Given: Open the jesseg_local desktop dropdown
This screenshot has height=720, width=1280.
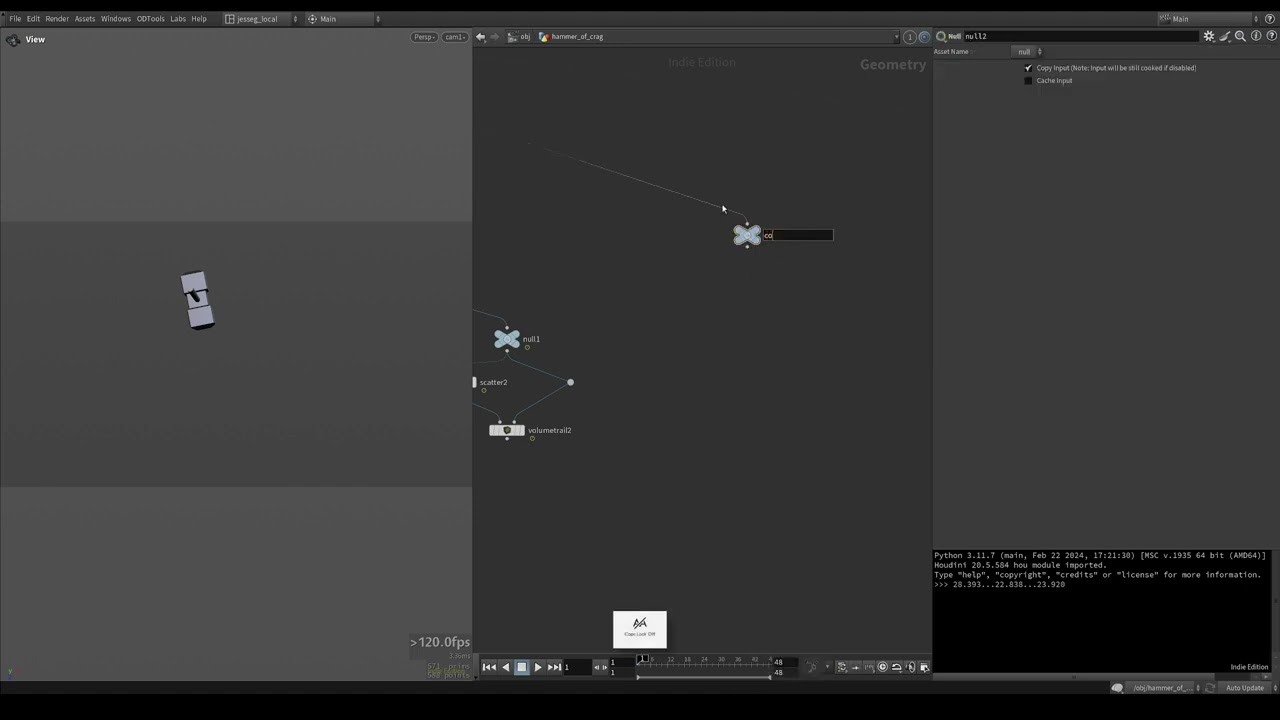Looking at the screenshot, I should [261, 19].
